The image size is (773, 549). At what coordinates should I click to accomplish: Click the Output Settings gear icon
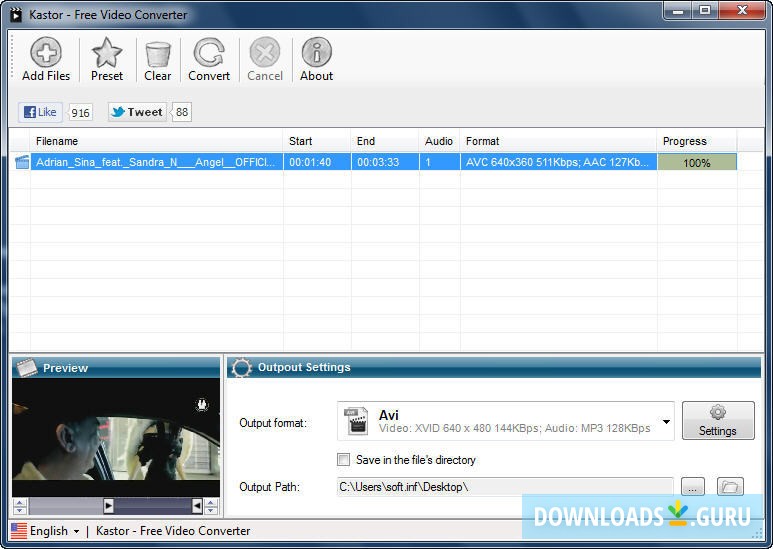pyautogui.click(x=242, y=368)
